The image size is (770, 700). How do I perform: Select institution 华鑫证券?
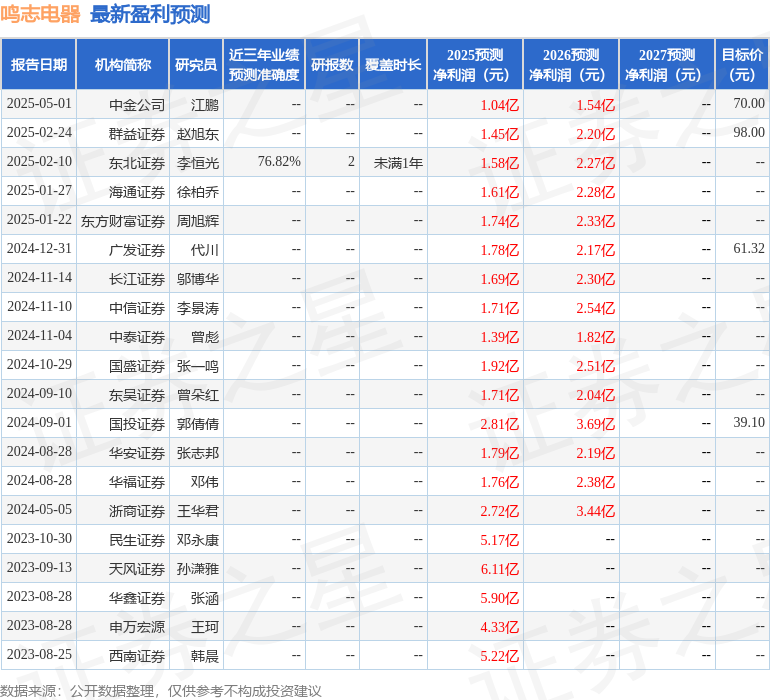tap(137, 597)
